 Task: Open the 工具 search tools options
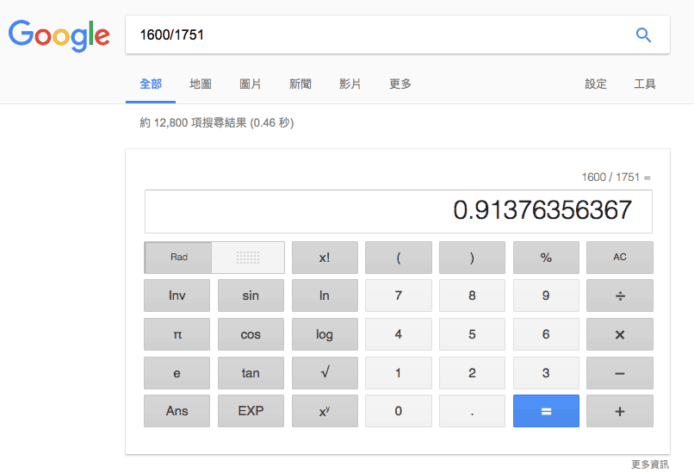[645, 84]
